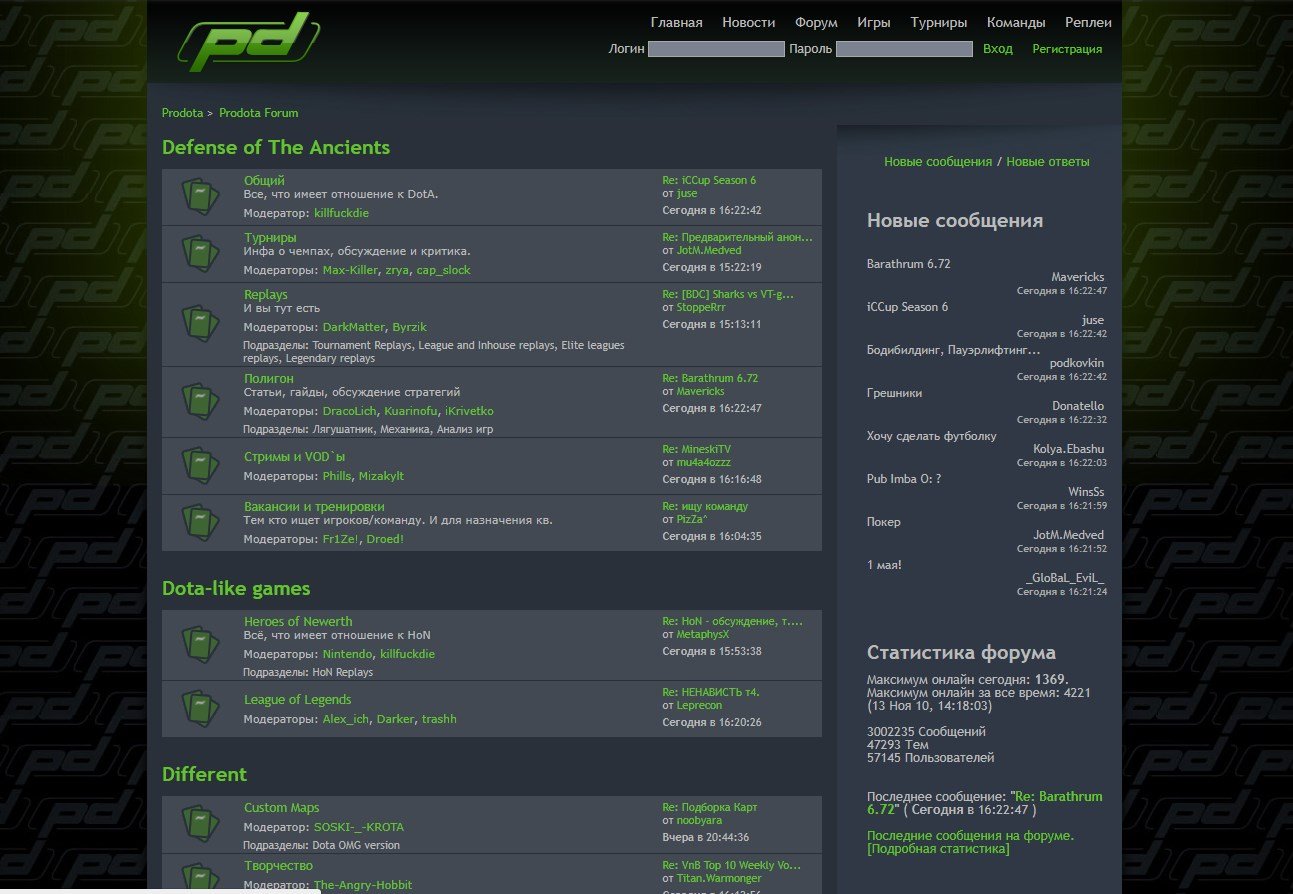Open the Игры menu item
This screenshot has height=894, width=1293.
pyautogui.click(x=874, y=22)
